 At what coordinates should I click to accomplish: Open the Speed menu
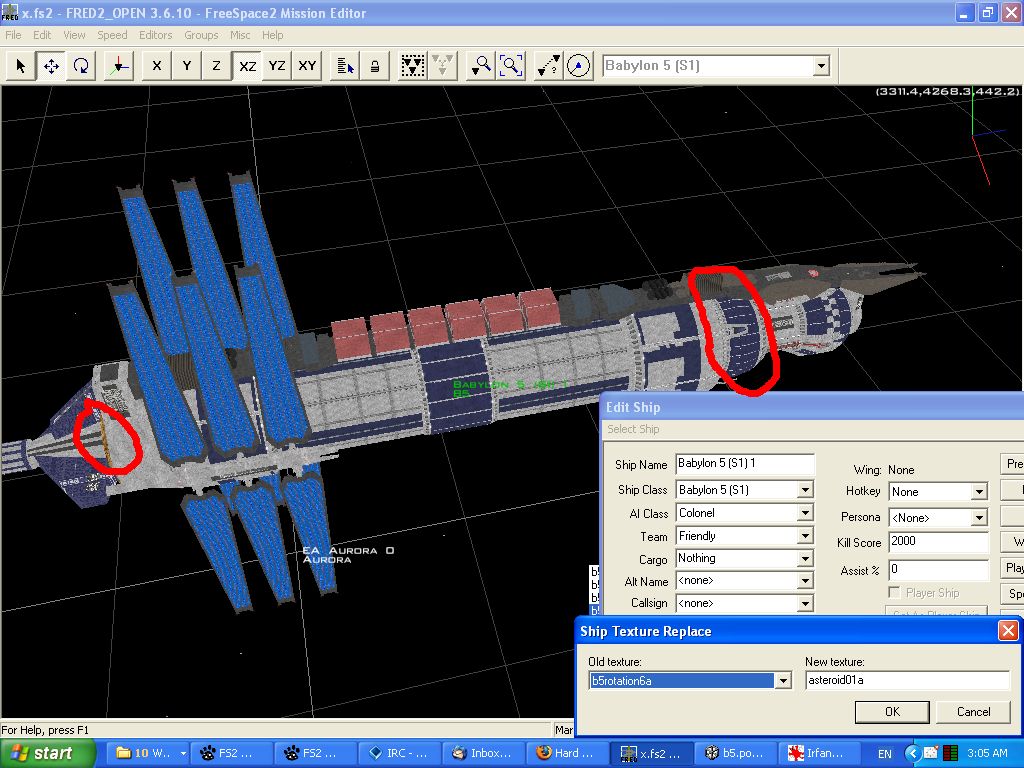pos(112,35)
